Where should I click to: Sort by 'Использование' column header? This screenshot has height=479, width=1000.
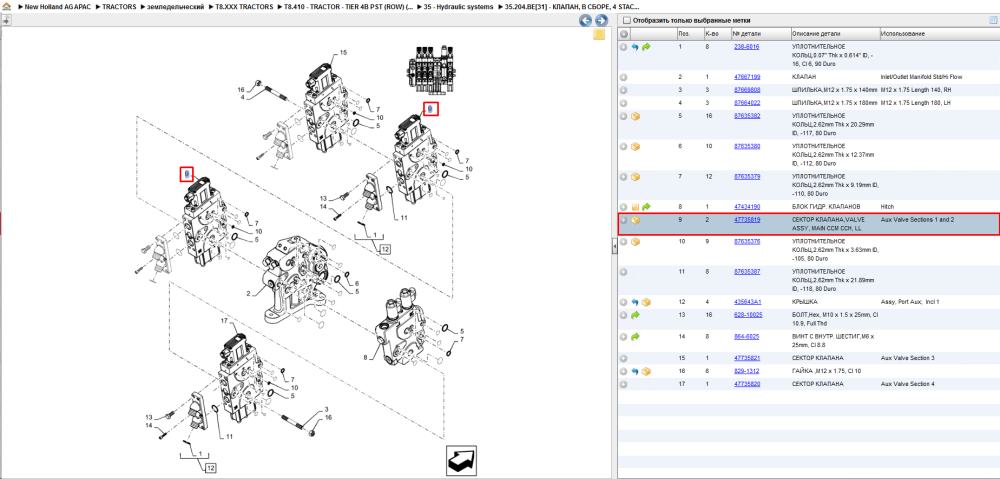coord(939,34)
